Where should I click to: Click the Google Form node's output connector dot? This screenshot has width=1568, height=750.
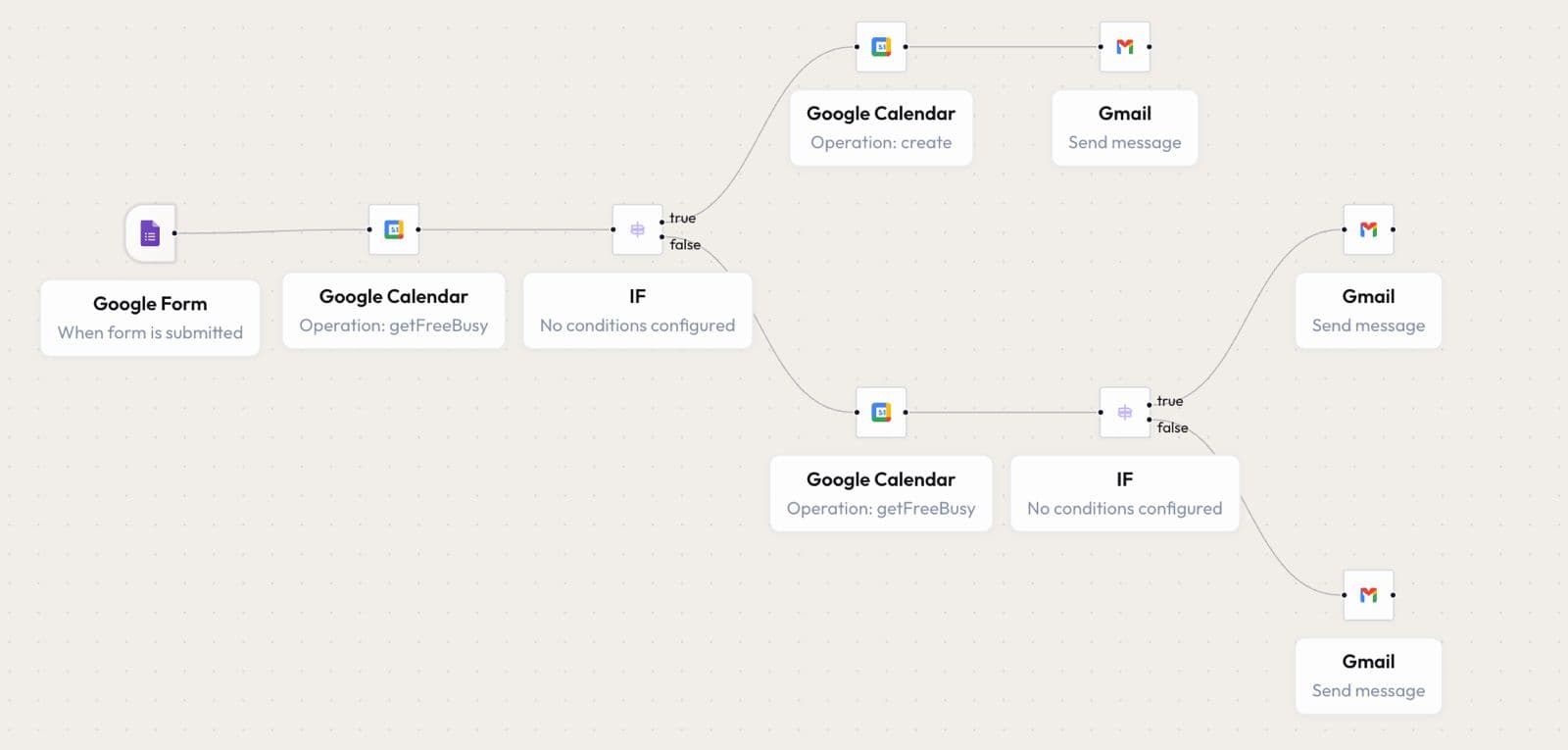[174, 233]
